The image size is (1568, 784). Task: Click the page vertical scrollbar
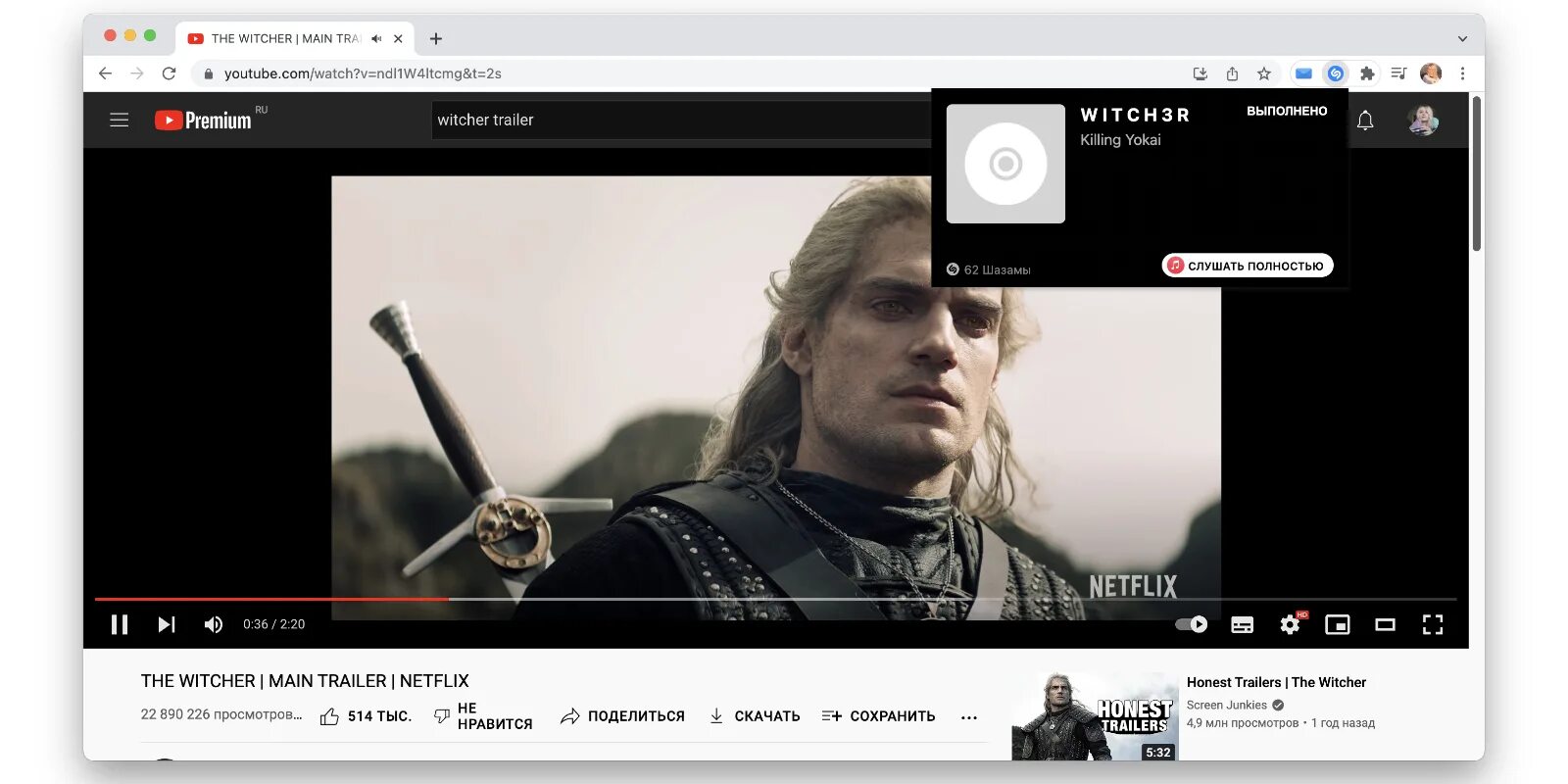(x=1476, y=173)
